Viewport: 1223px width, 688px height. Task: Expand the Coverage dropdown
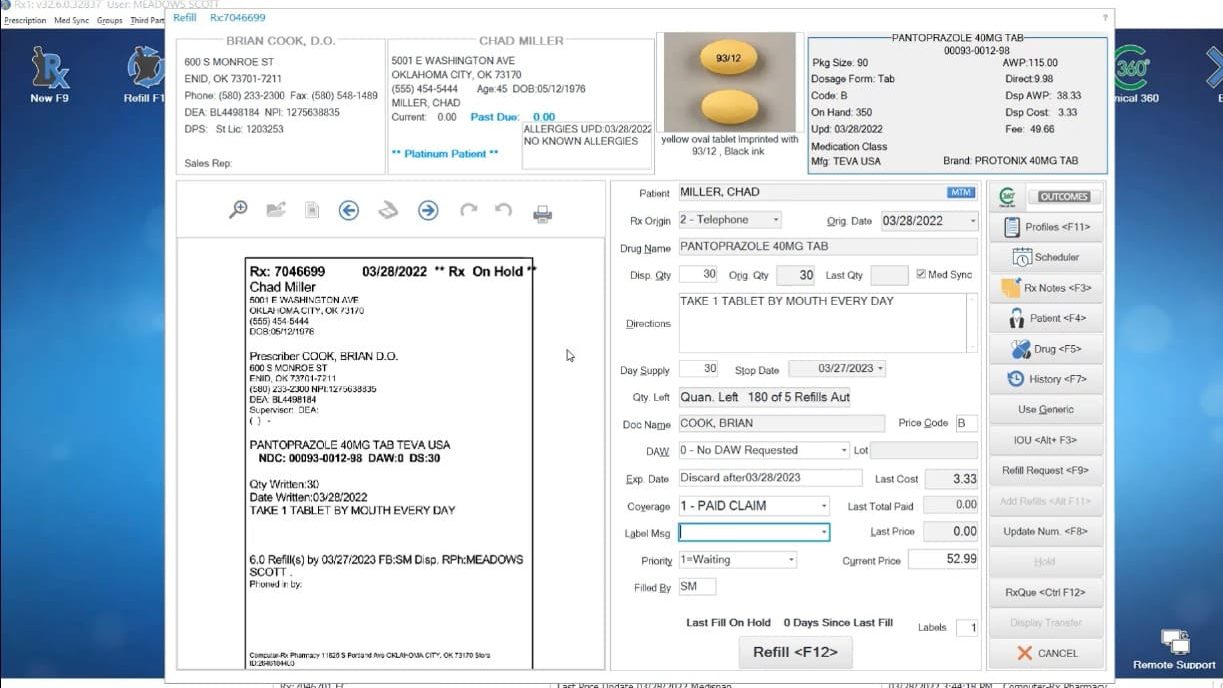pyautogui.click(x=824, y=506)
